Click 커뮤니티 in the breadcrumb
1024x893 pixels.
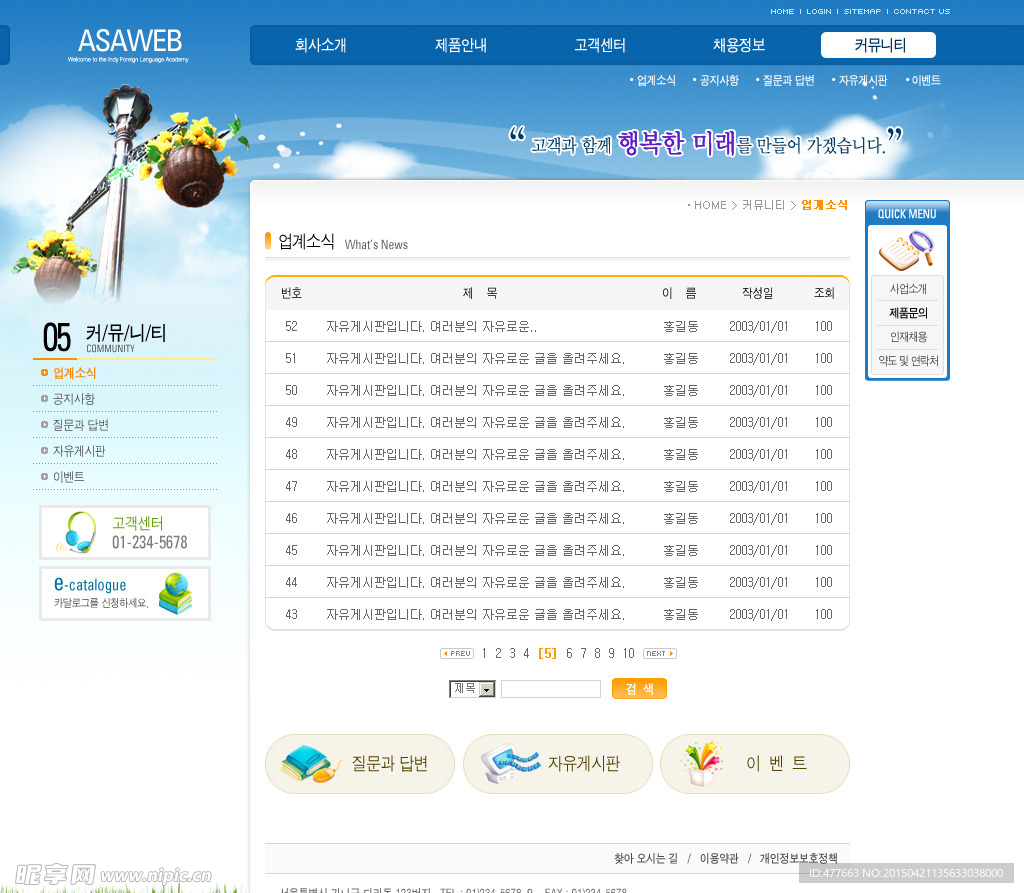pos(763,205)
